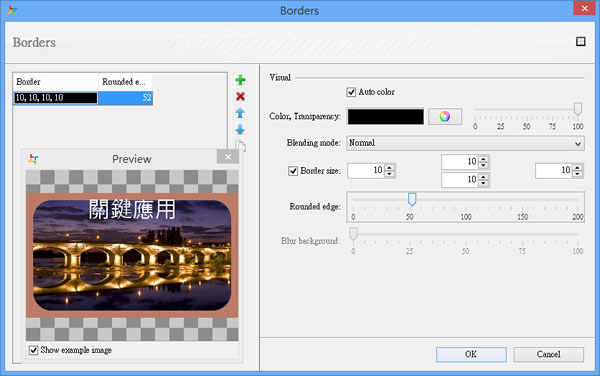600x376 pixels.
Task: Click the bridge preview image
Action: [132, 255]
